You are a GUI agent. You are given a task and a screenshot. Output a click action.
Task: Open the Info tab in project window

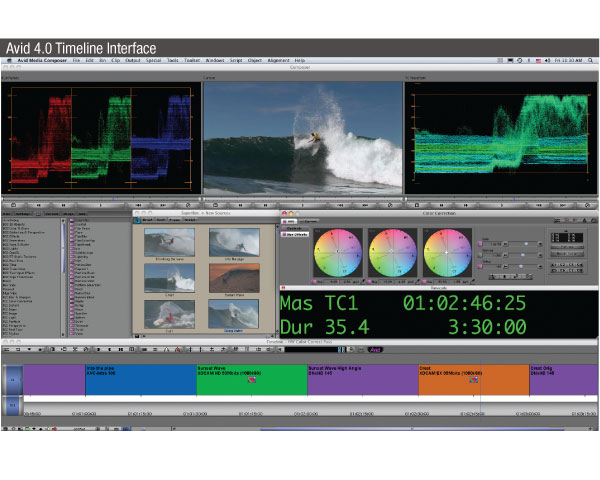[x=82, y=214]
